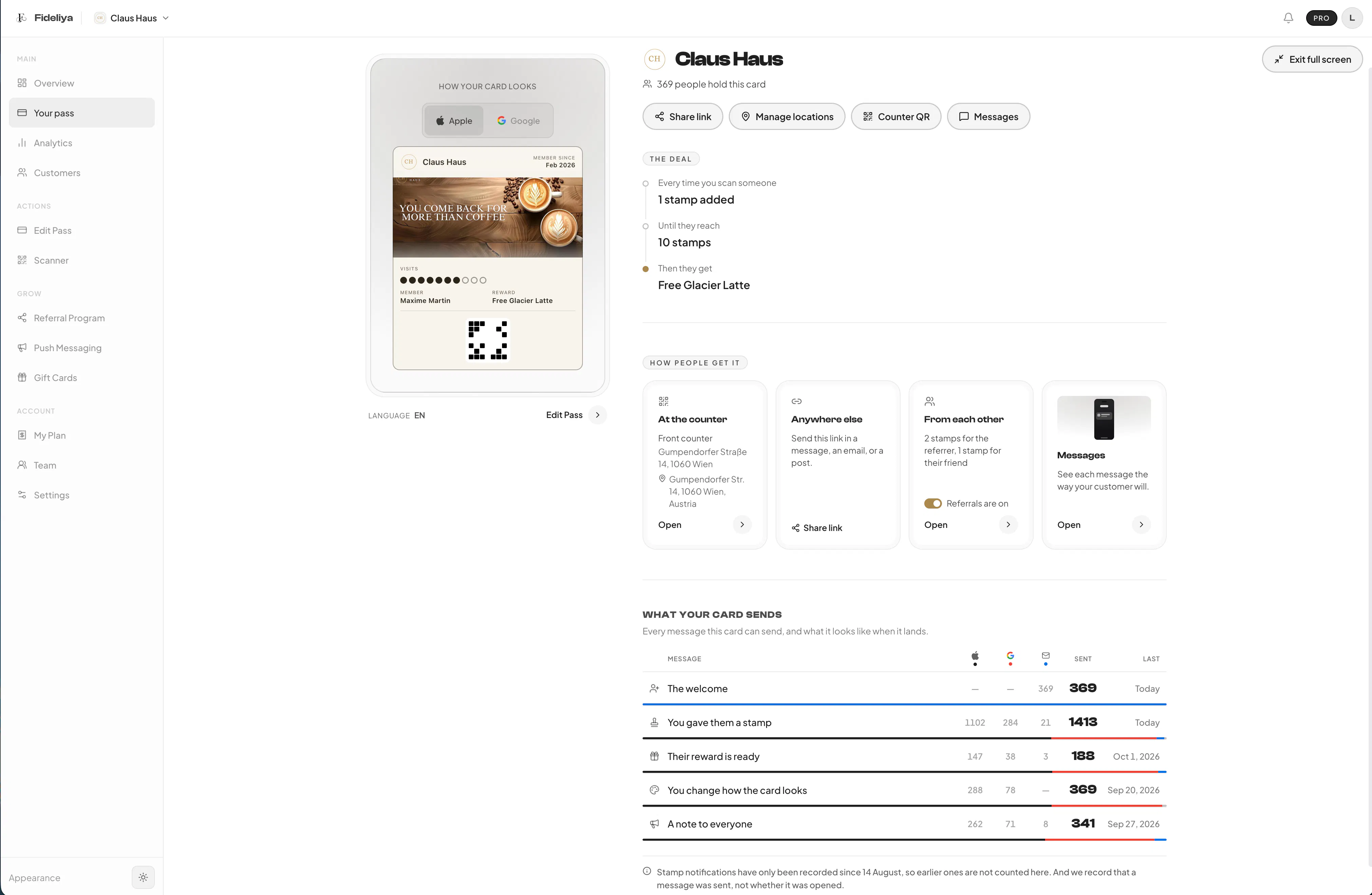Open Messages card arrow
This screenshot has height=895, width=1372.
coord(1141,525)
